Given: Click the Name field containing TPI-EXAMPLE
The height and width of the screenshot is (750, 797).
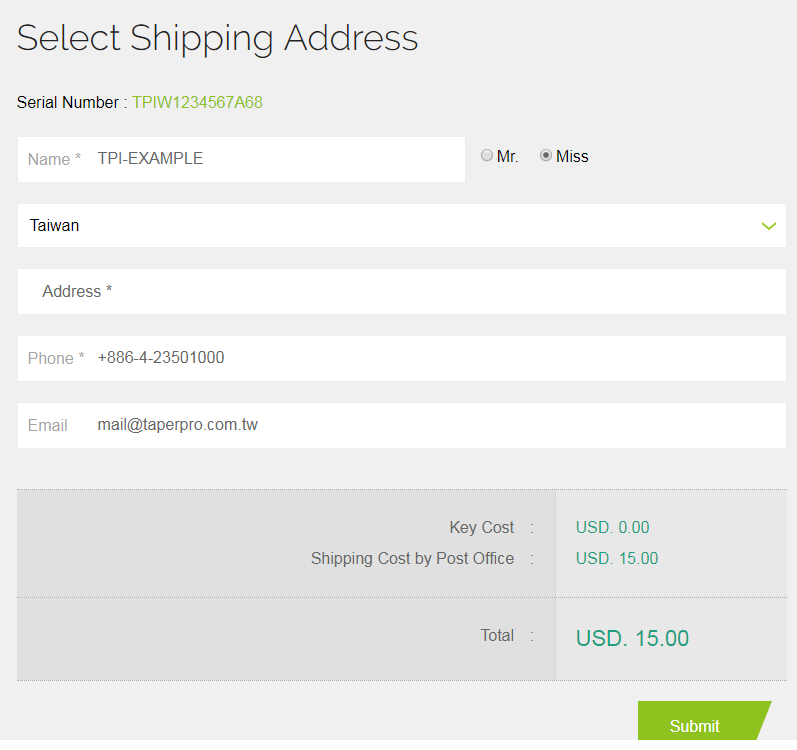Looking at the screenshot, I should (270, 159).
